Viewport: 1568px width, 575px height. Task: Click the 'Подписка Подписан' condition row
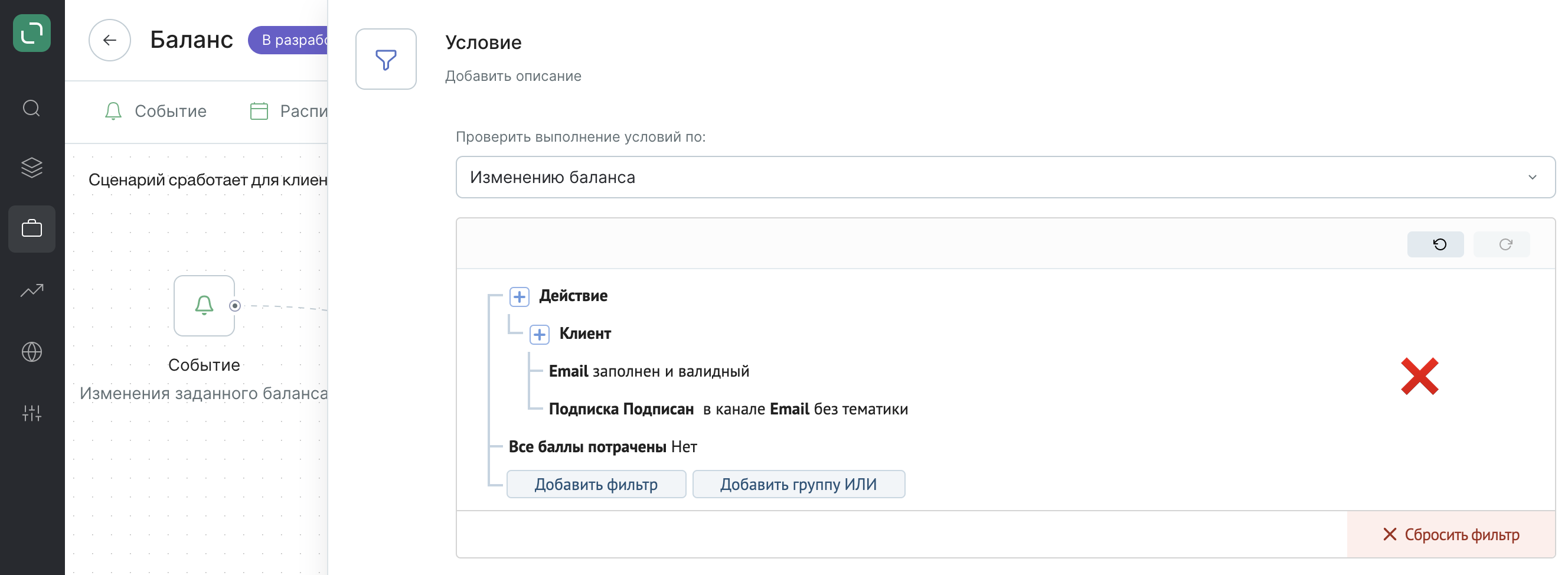click(x=728, y=409)
